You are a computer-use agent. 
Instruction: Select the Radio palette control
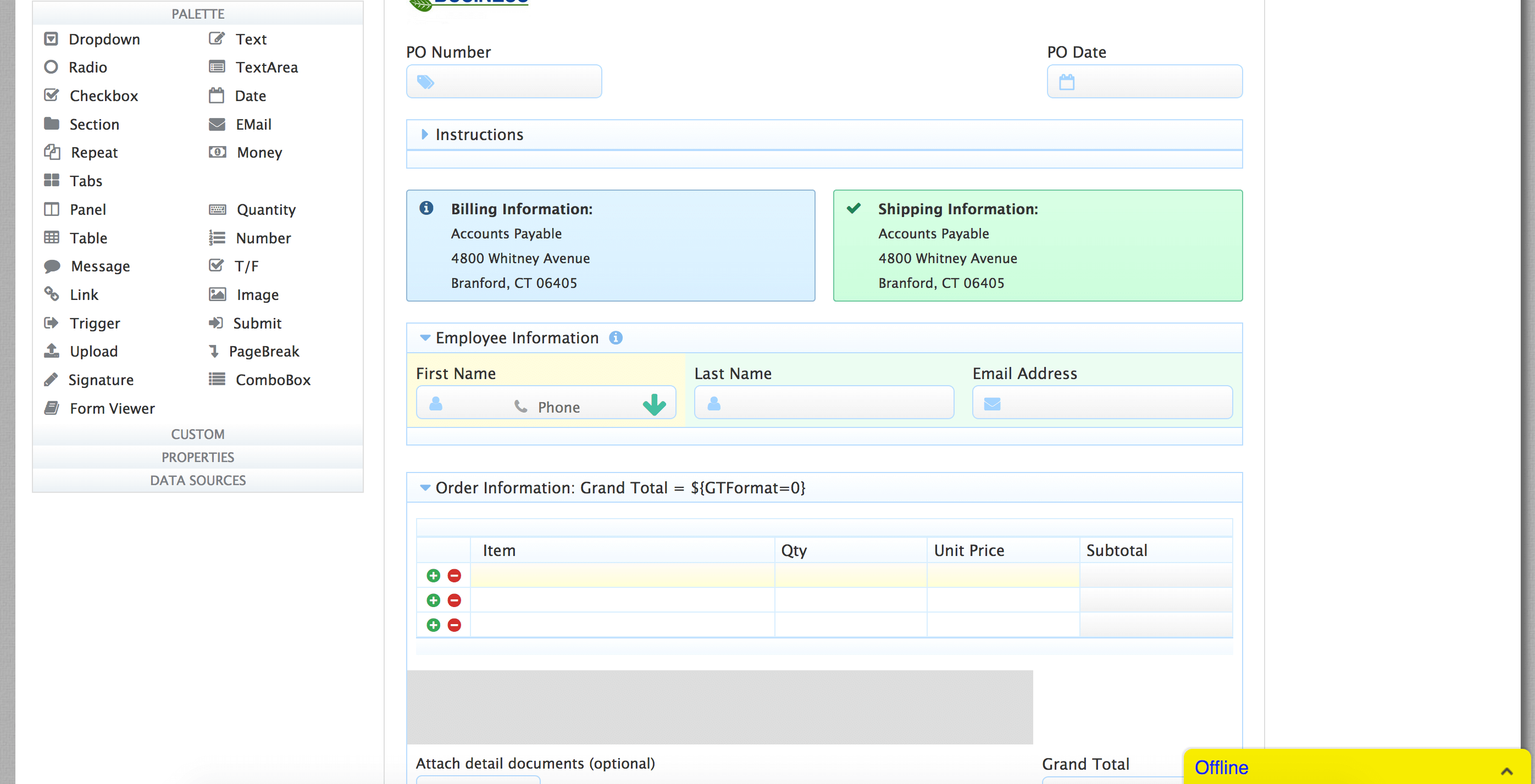click(87, 66)
